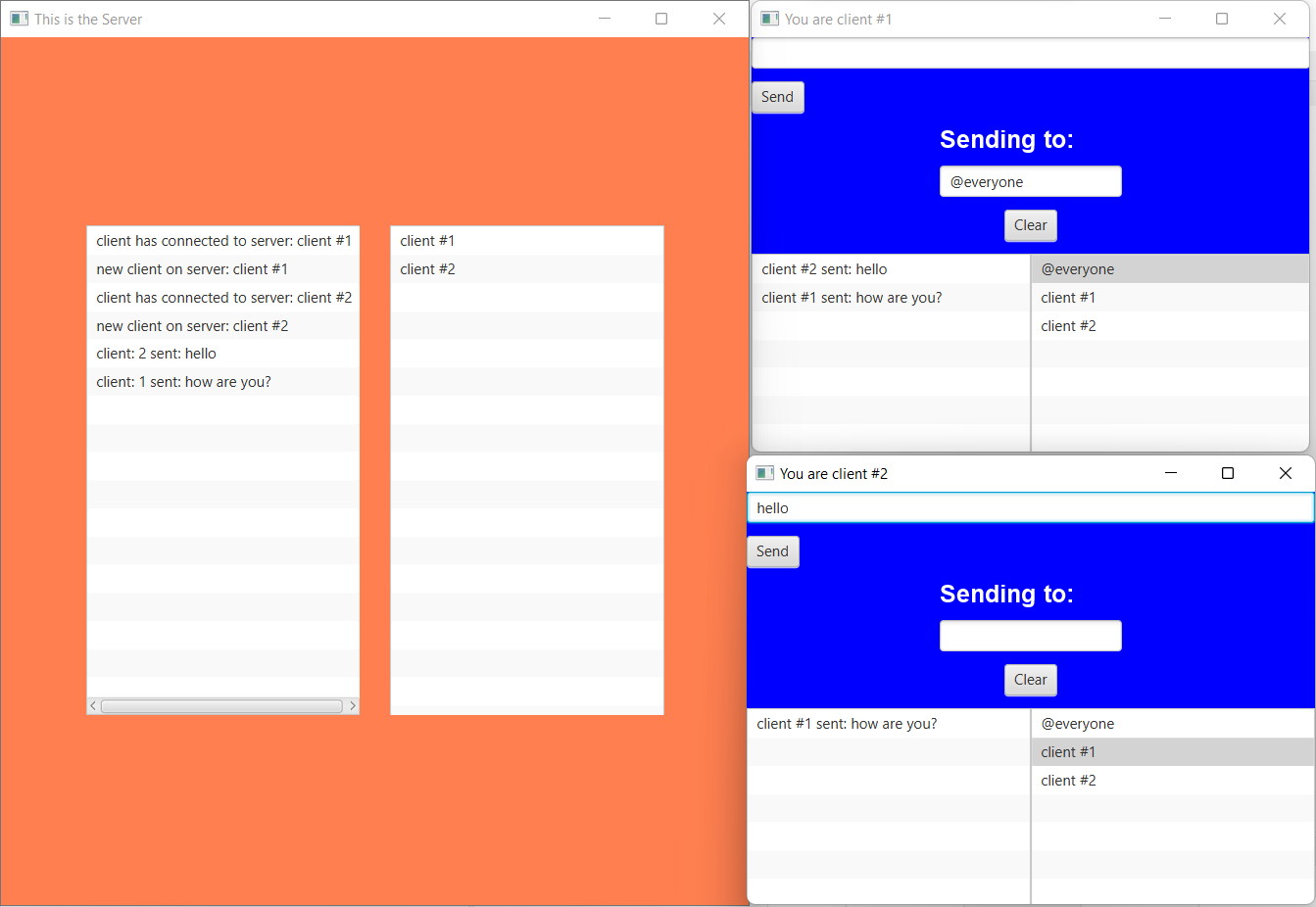Image resolution: width=1316 pixels, height=907 pixels.
Task: Click the empty Sending to field in client #2
Action: click(x=1030, y=636)
